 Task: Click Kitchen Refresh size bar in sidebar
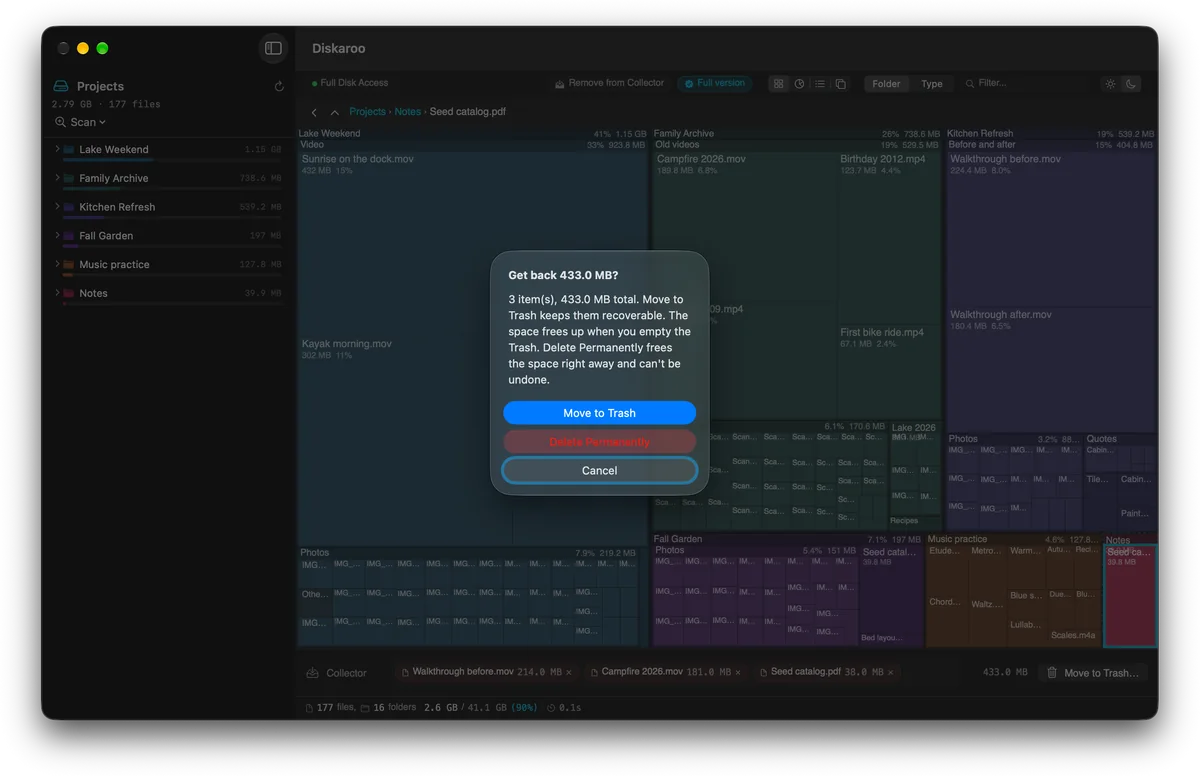[x=172, y=218]
